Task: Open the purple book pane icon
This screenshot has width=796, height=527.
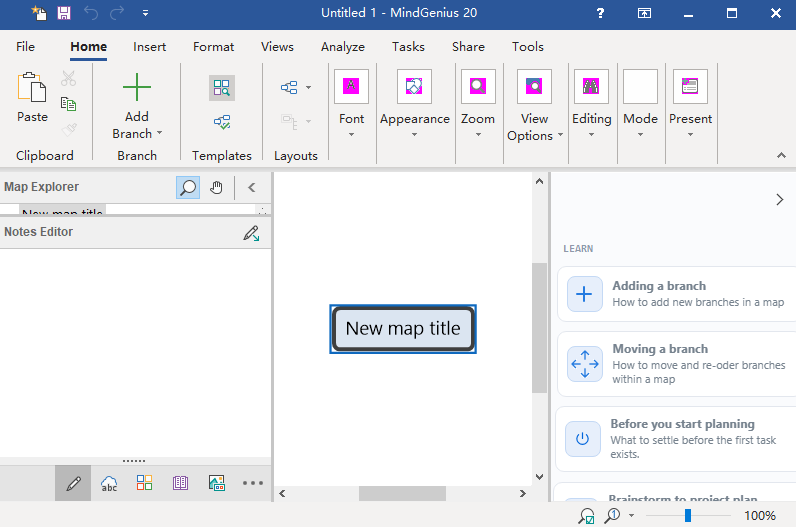Action: pos(180,483)
